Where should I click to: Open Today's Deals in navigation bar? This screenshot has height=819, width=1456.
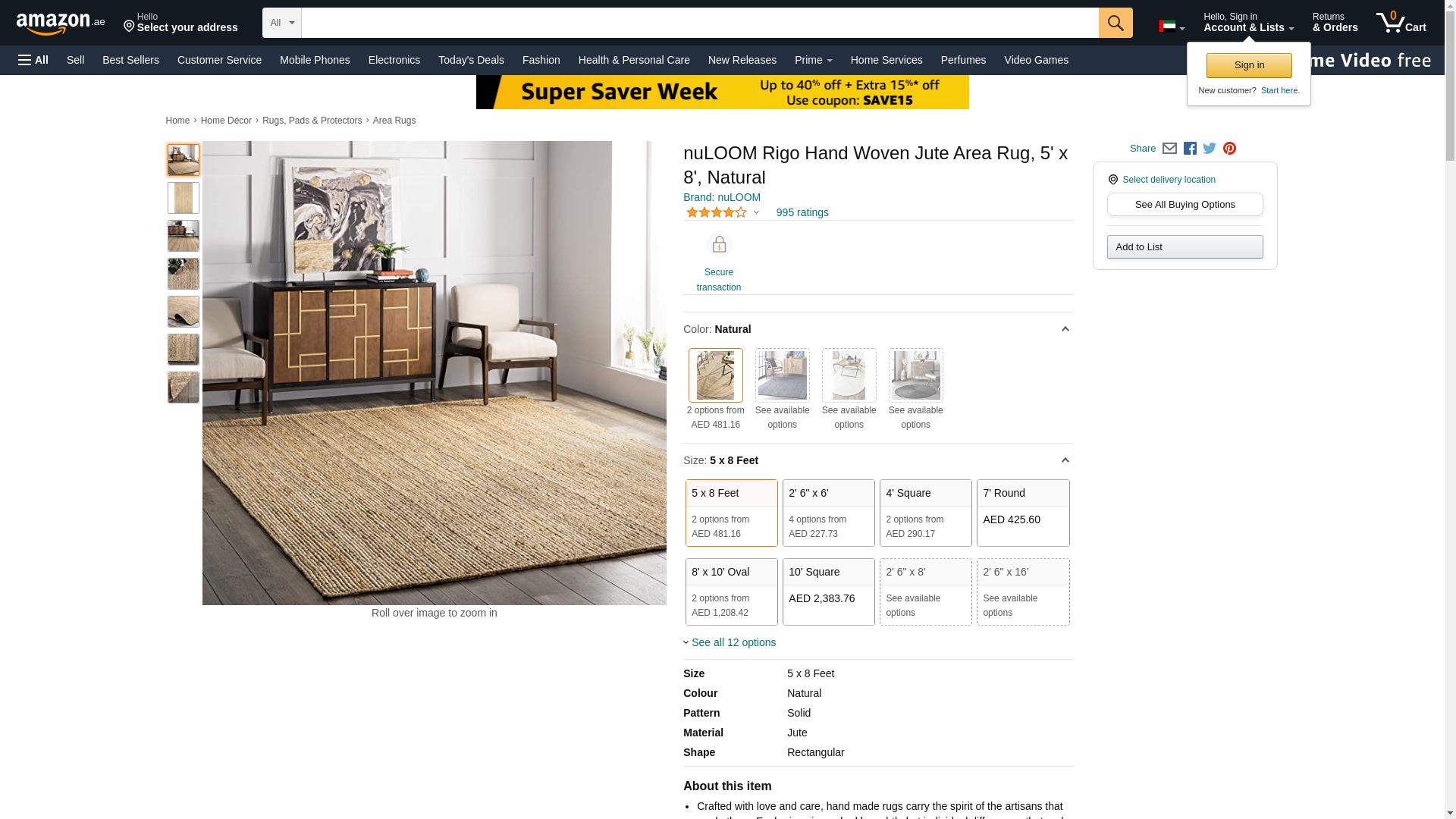(471, 60)
